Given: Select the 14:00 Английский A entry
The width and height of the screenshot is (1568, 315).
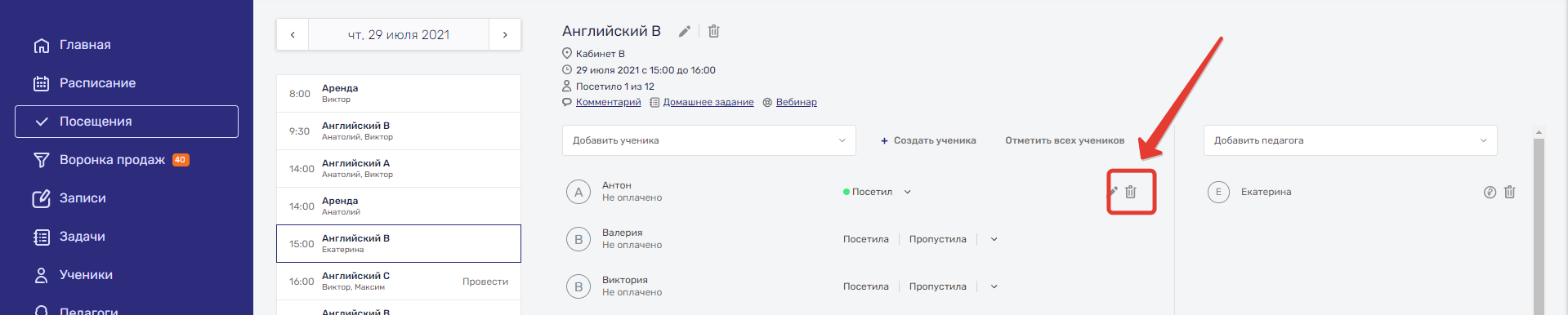Looking at the screenshot, I should click(x=399, y=169).
